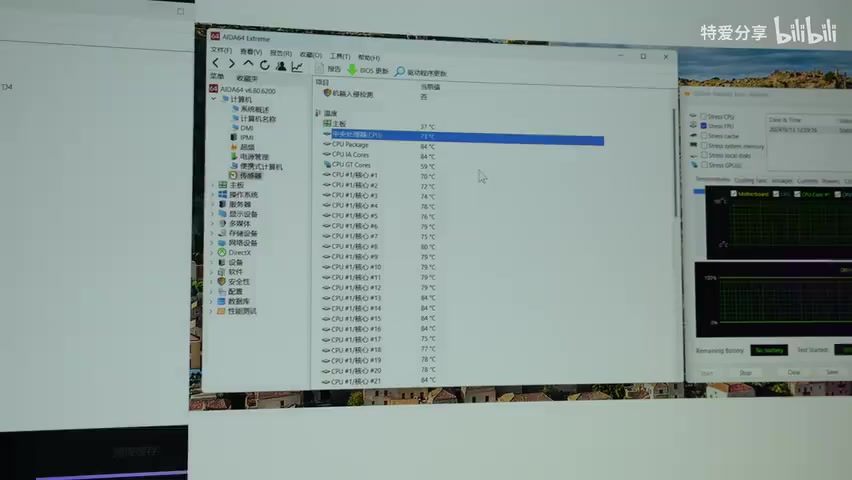
Task: Expand the 存储设备 tree node arrow
Action: pyautogui.click(x=212, y=233)
